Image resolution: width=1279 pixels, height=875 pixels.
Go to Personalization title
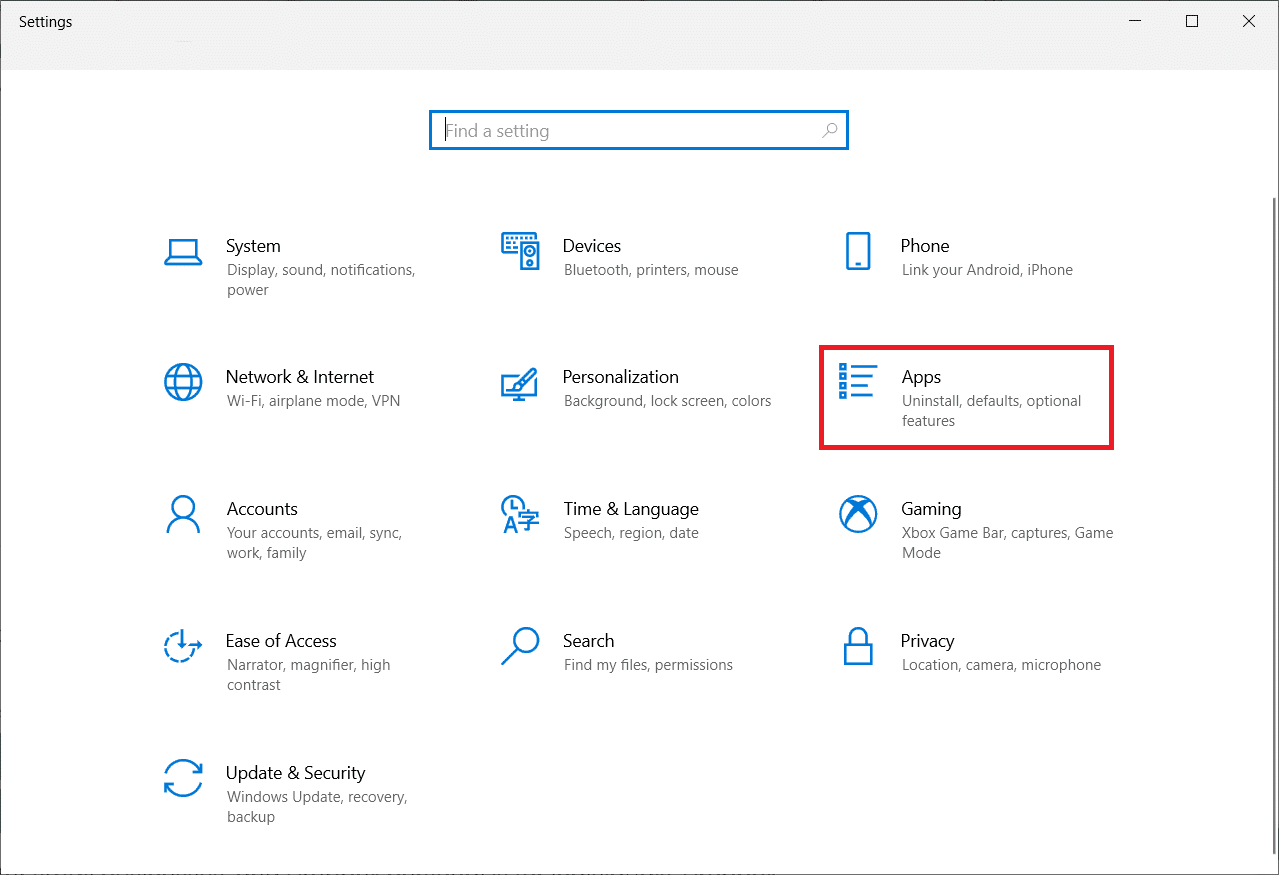click(621, 377)
